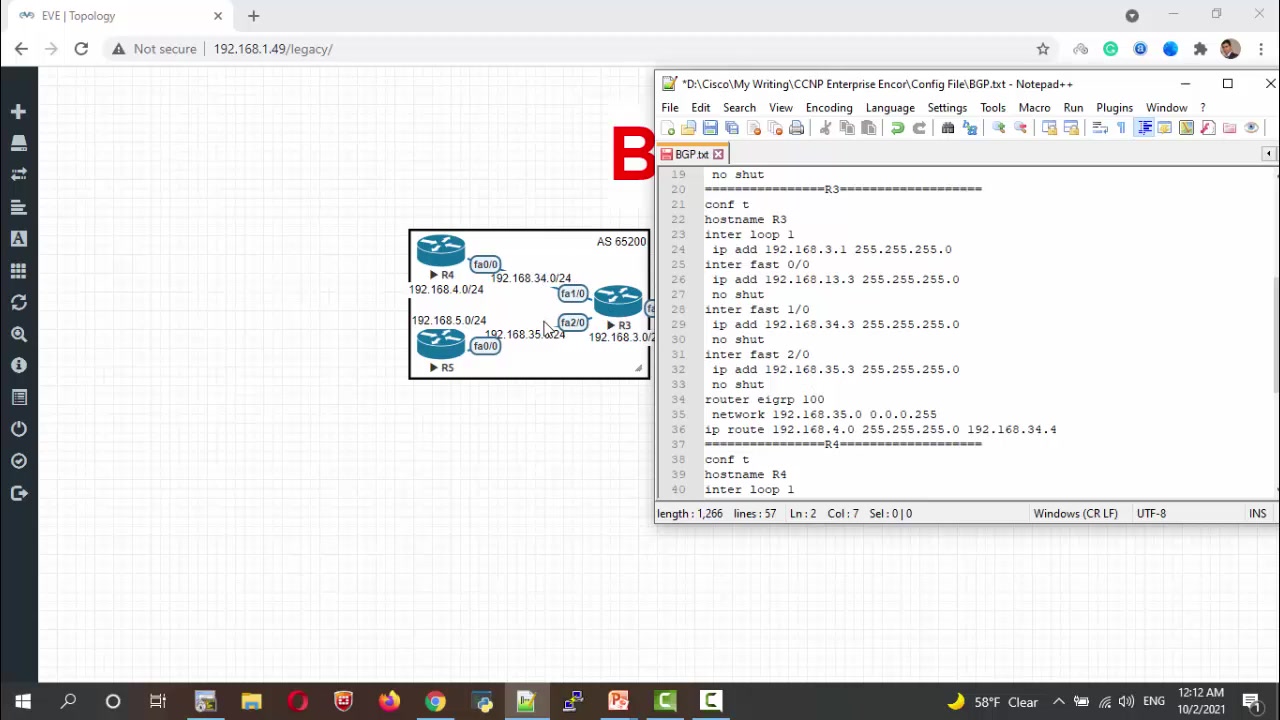Viewport: 1280px width, 720px height.
Task: Open the Notepad++ Edit menu
Action: coord(700,108)
